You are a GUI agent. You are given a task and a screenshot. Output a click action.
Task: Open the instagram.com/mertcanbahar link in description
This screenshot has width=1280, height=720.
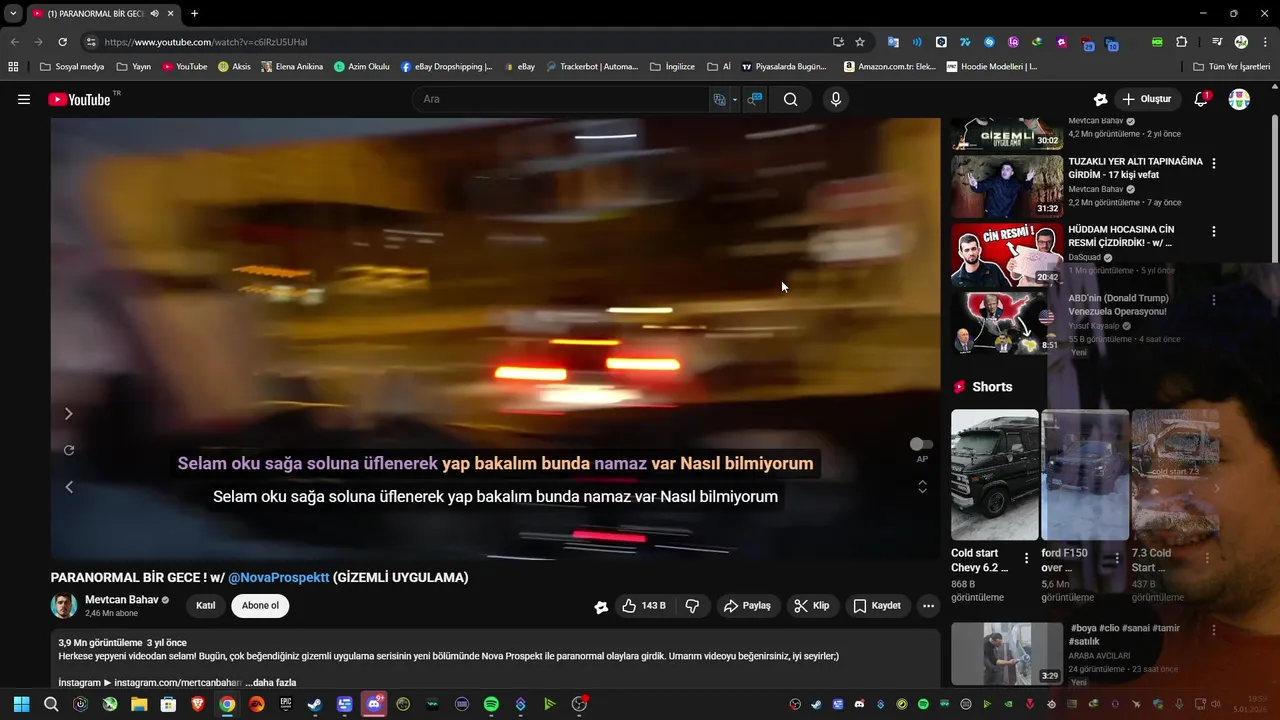click(x=178, y=683)
